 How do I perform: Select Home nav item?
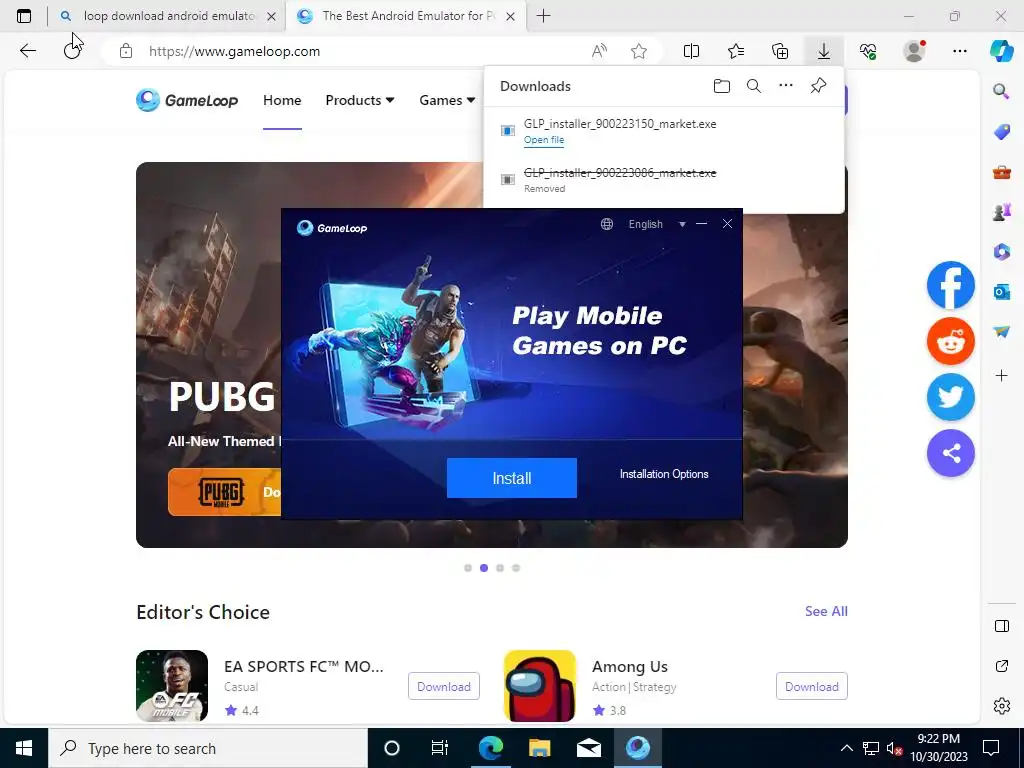pyautogui.click(x=282, y=100)
